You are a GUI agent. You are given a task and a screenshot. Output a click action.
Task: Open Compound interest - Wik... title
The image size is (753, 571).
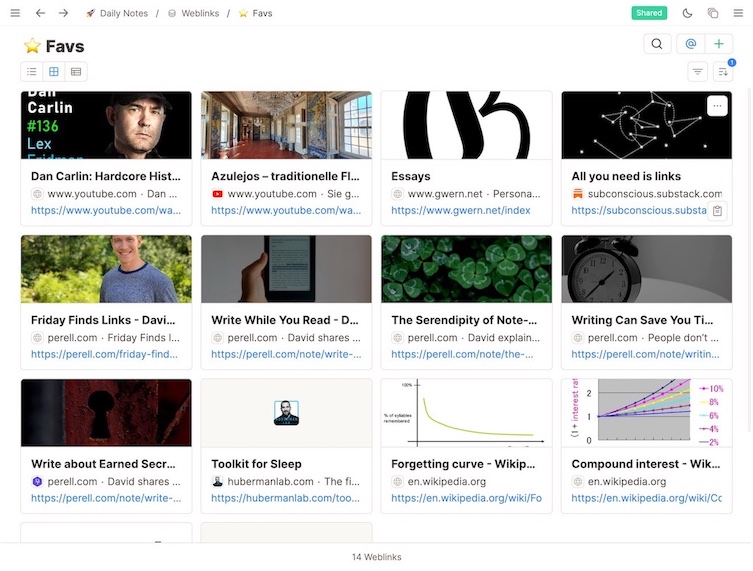coord(645,464)
